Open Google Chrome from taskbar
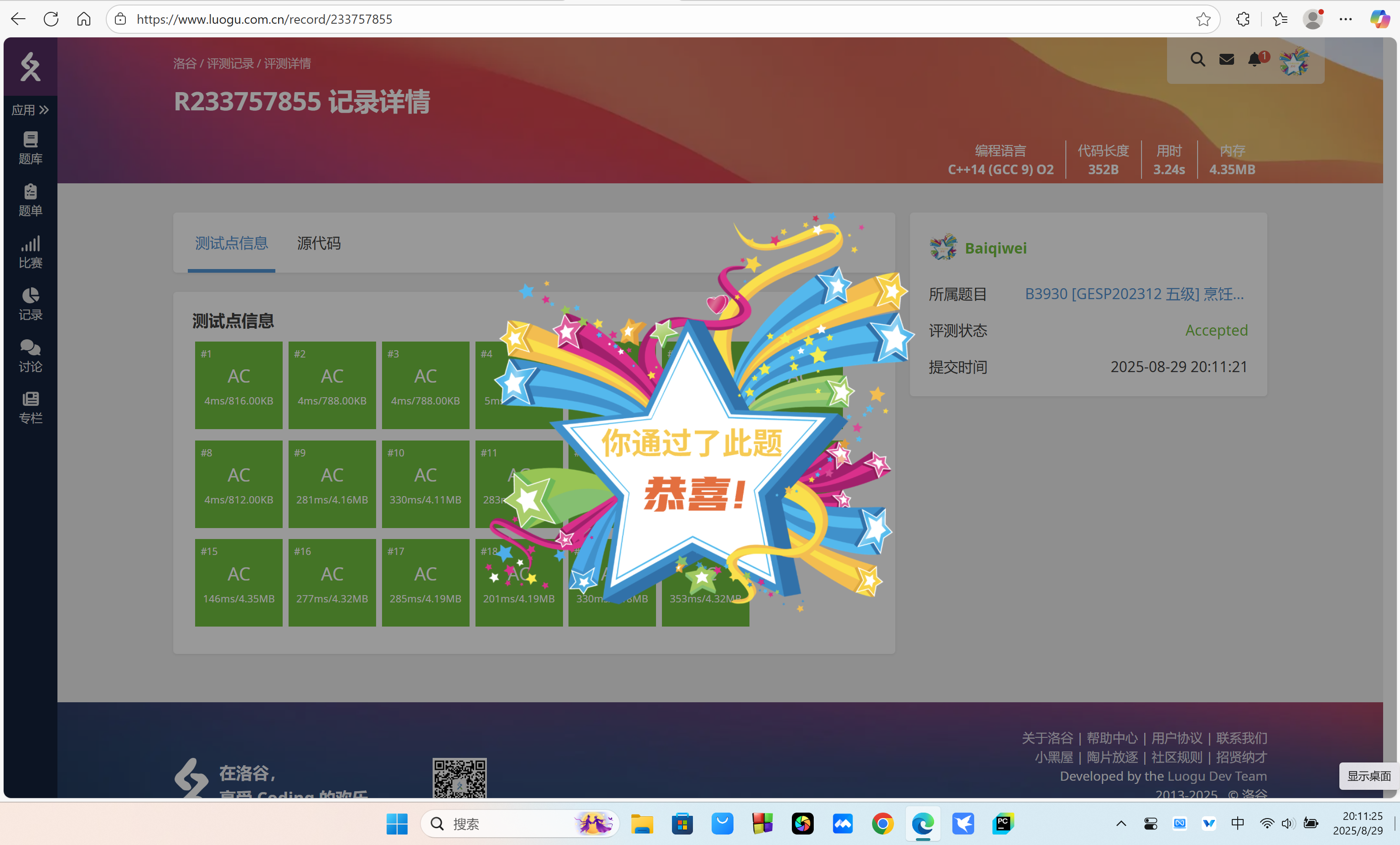Screen dimensions: 1400x845 tap(883, 824)
